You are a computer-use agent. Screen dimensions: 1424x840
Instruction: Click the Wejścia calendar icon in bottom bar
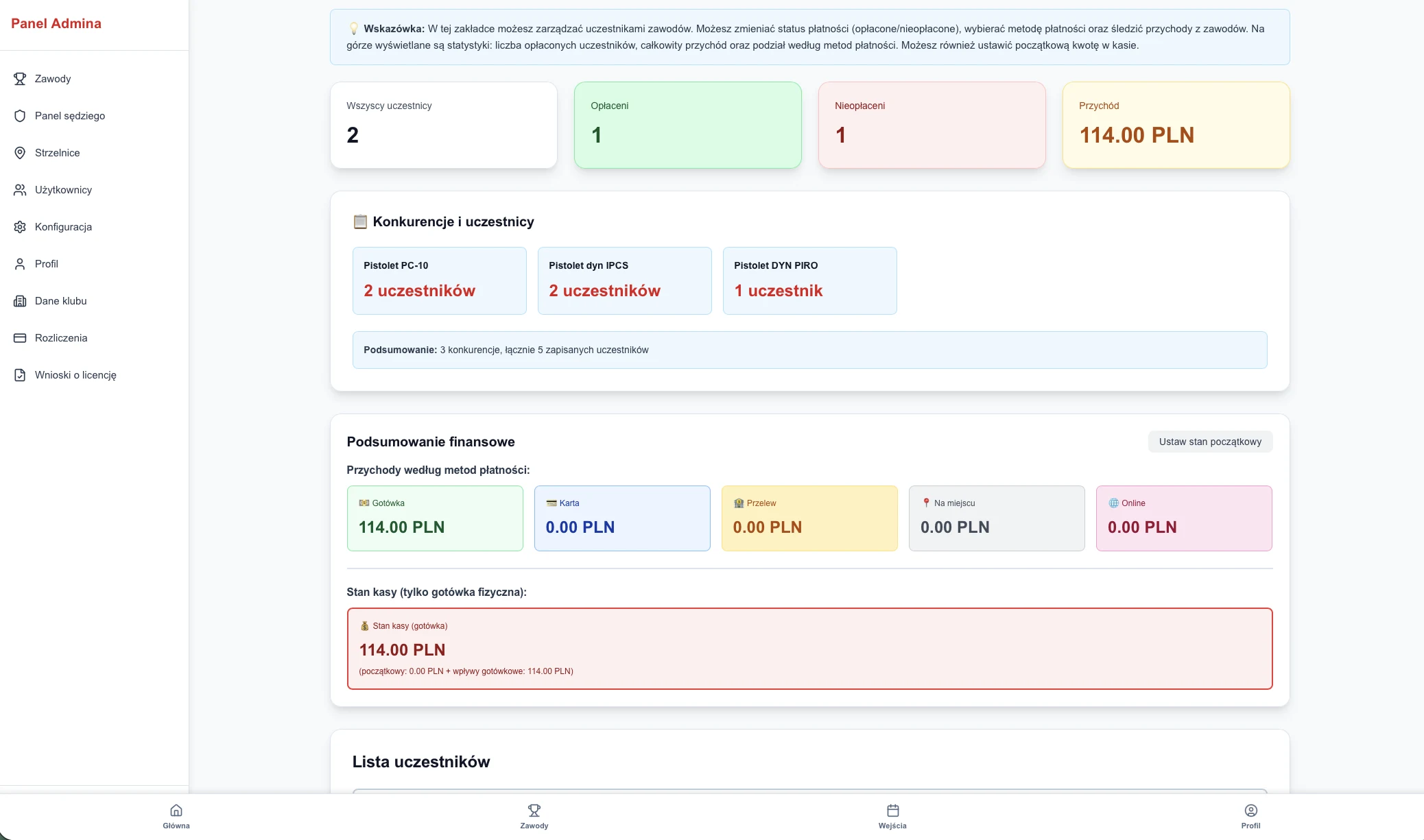click(892, 811)
